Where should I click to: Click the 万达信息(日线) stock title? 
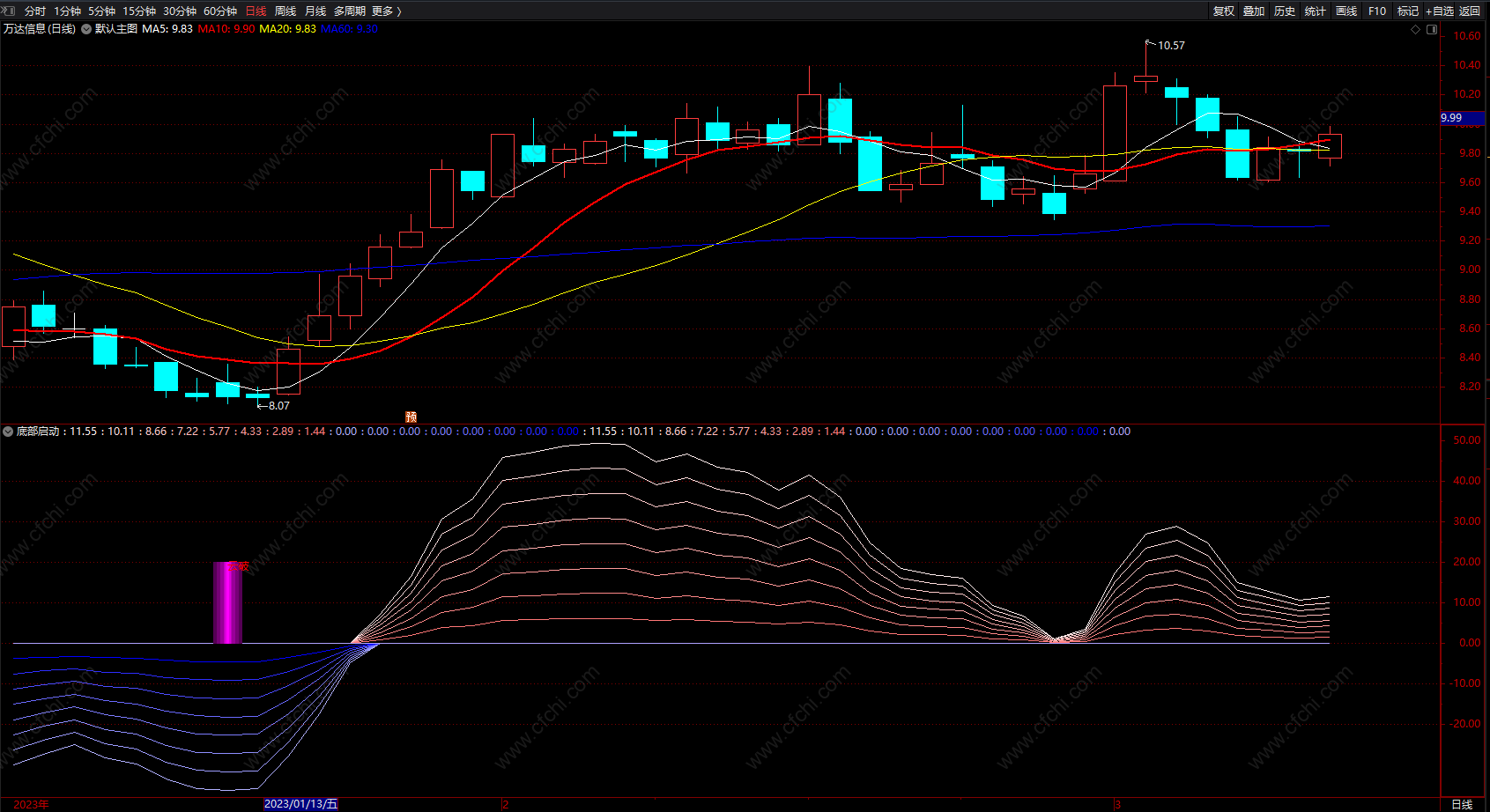point(40,29)
